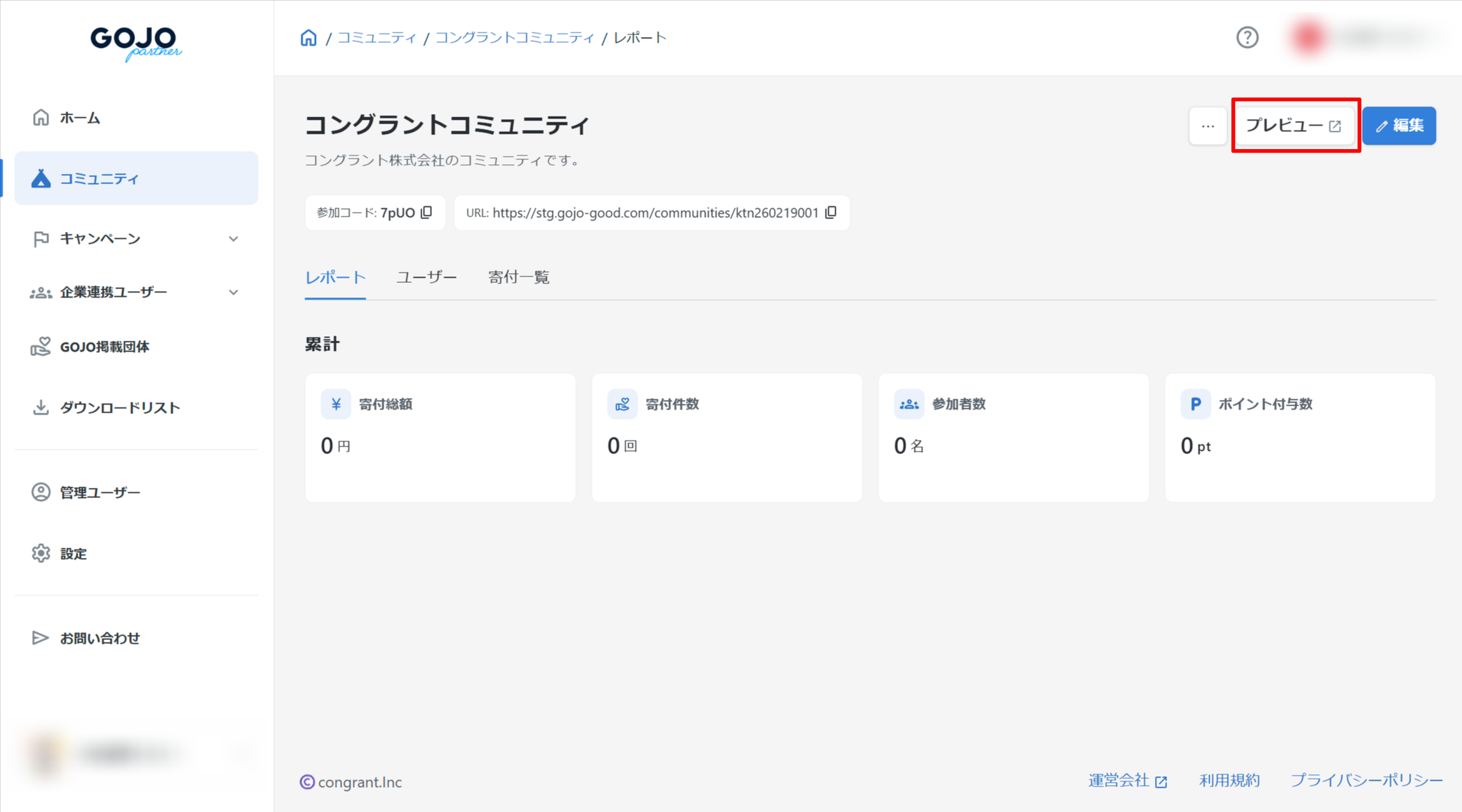Open the three-dot more options menu
This screenshot has width=1462, height=812.
1207,126
